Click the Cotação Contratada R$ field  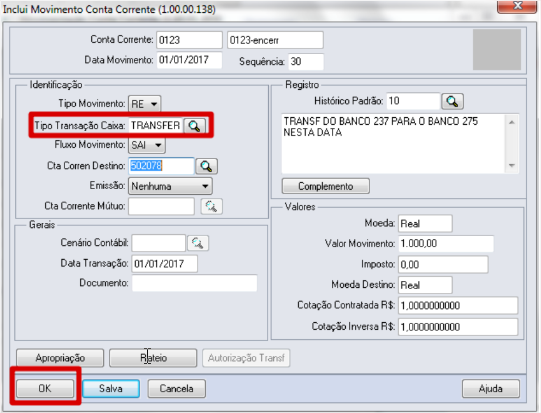pos(458,306)
